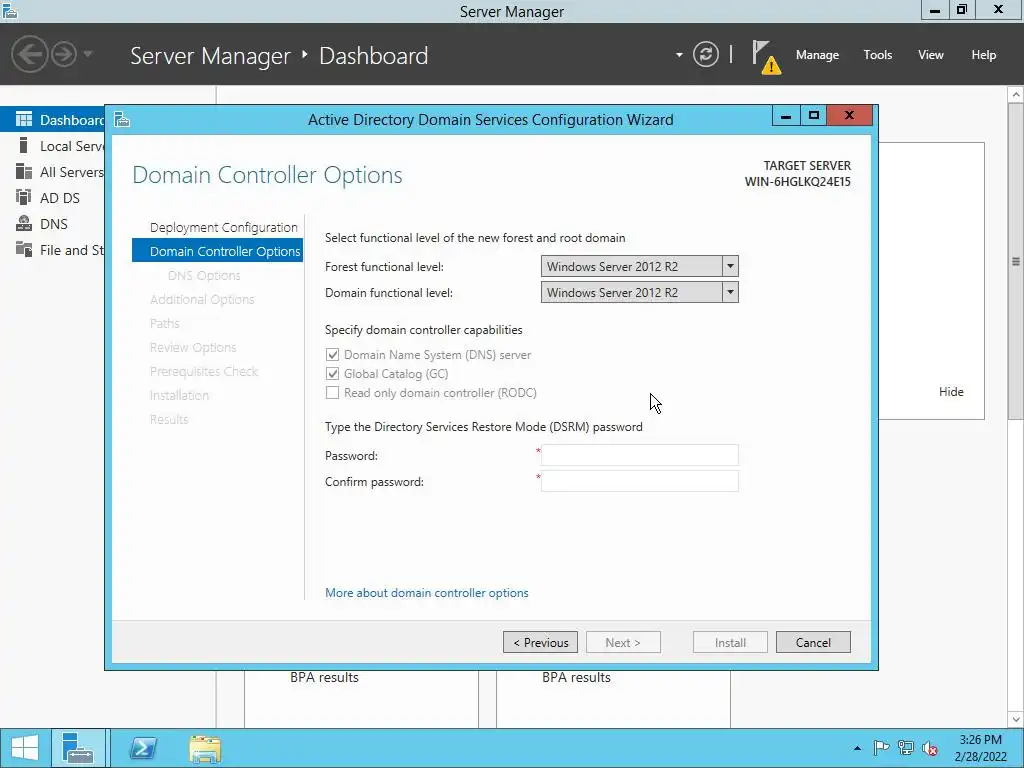Open File Explorer from taskbar
The width and height of the screenshot is (1024, 768).
click(205, 748)
